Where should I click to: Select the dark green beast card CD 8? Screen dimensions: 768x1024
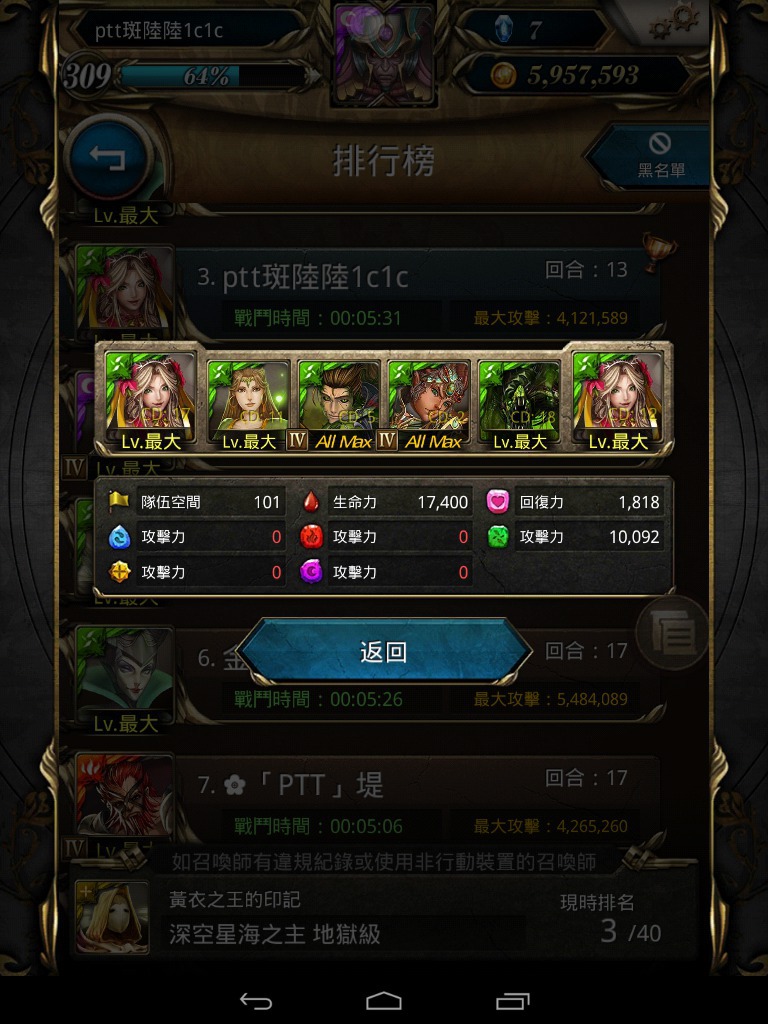coord(519,405)
